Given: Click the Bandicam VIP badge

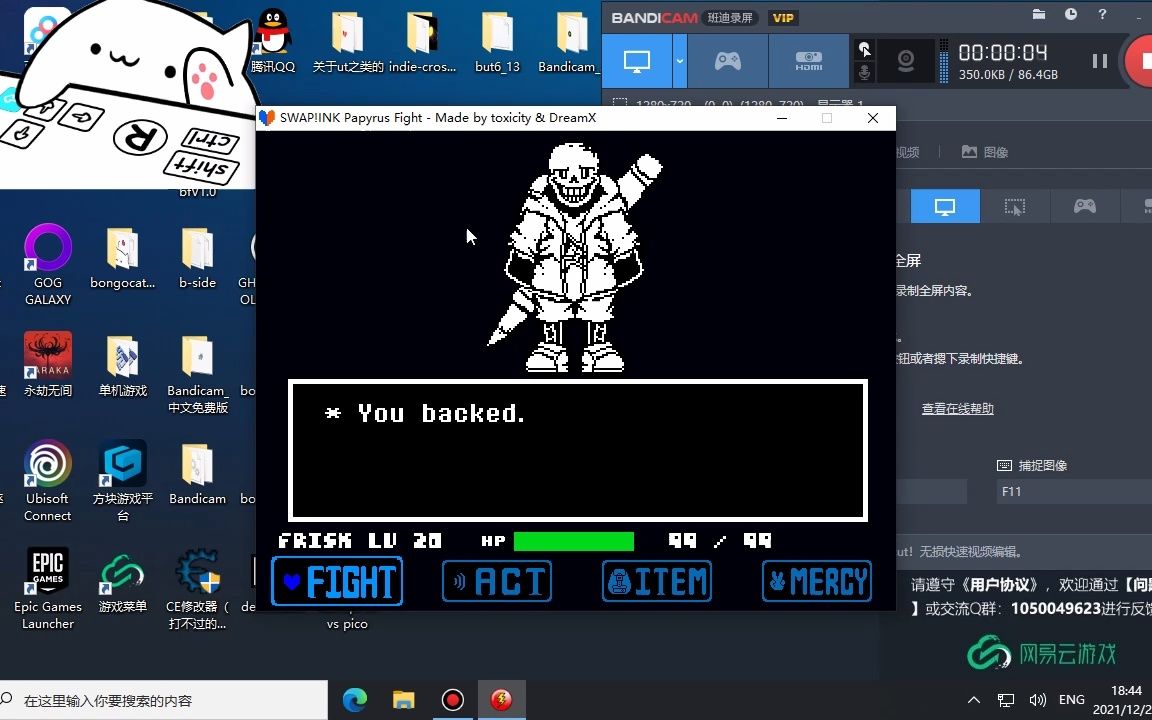Looking at the screenshot, I should (x=783, y=18).
